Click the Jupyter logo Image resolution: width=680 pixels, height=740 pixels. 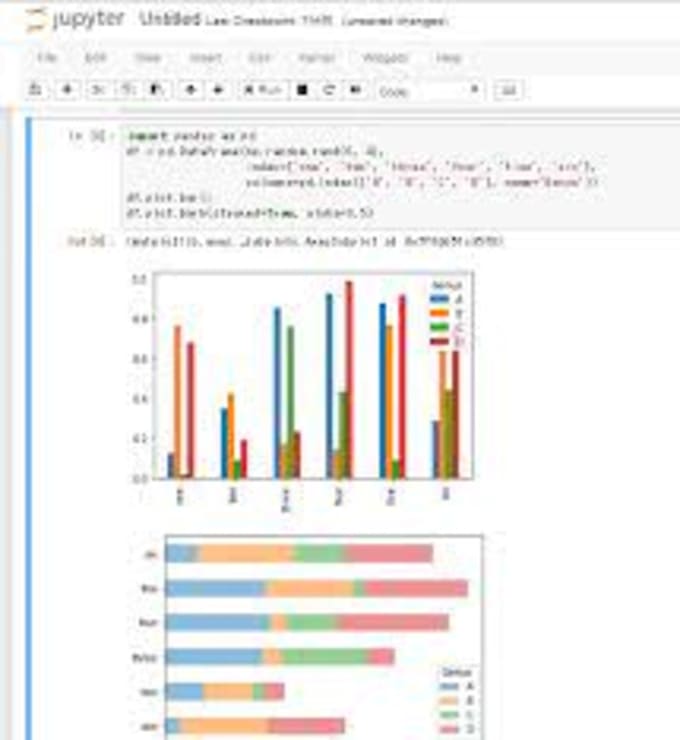point(76,20)
